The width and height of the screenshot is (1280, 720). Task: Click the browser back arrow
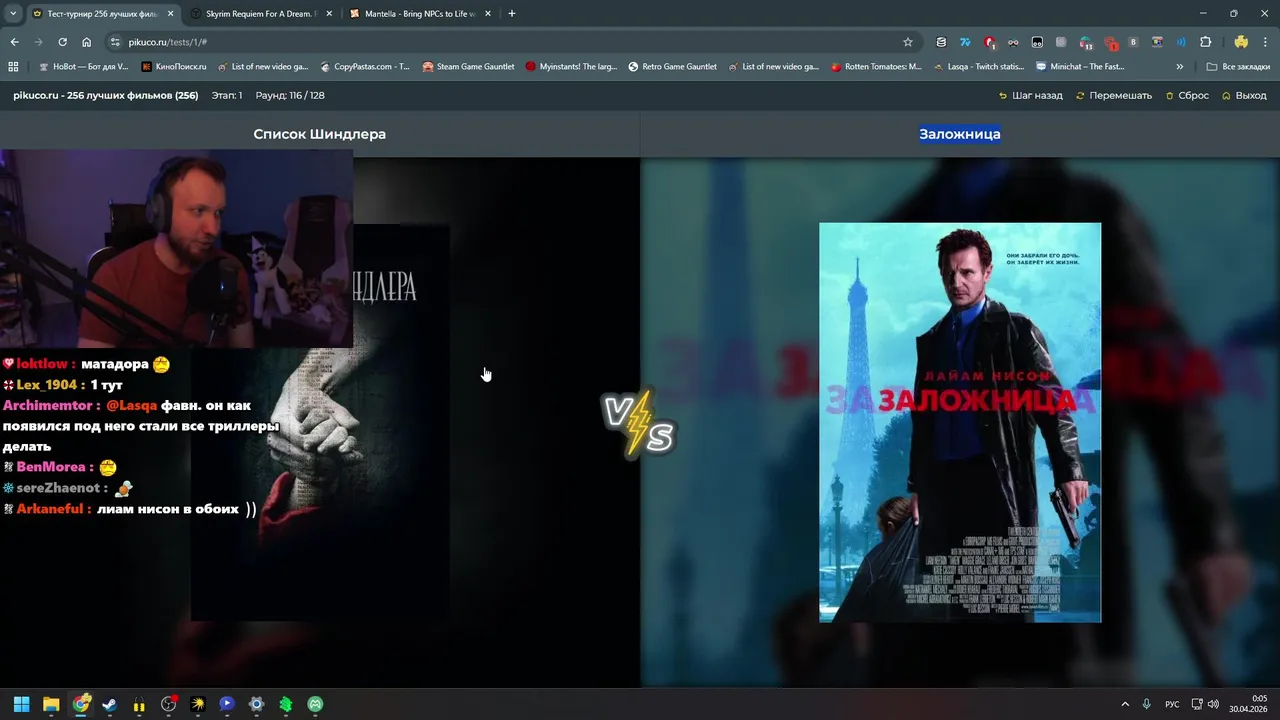pos(14,42)
